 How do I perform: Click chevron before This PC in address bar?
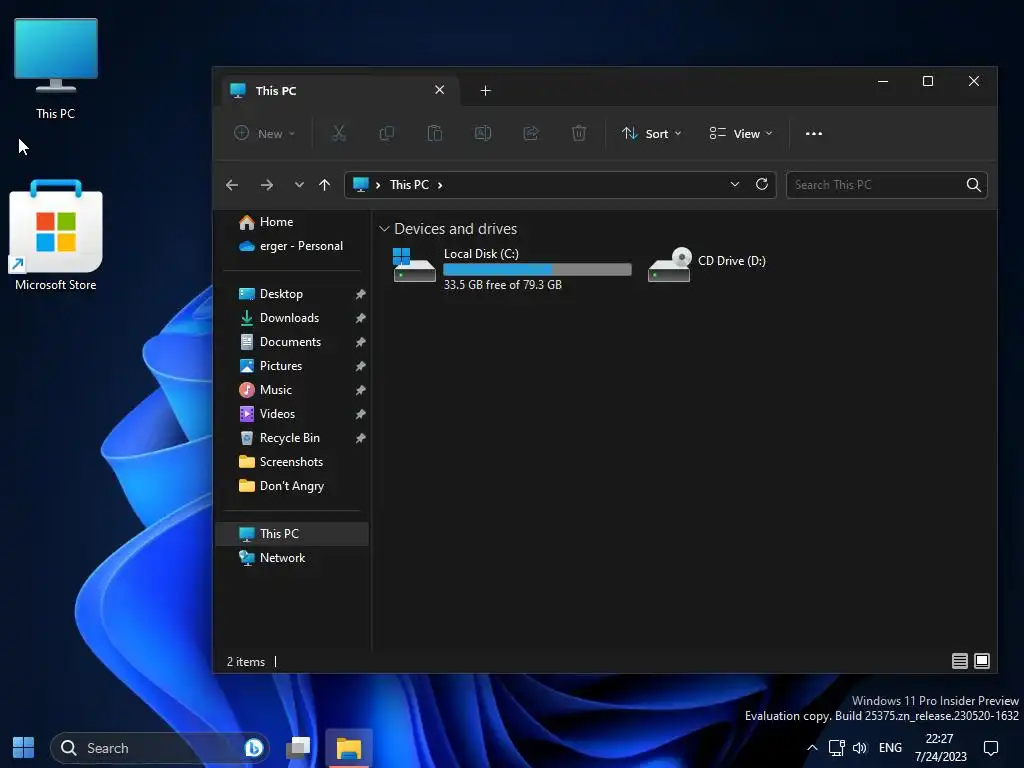(378, 185)
